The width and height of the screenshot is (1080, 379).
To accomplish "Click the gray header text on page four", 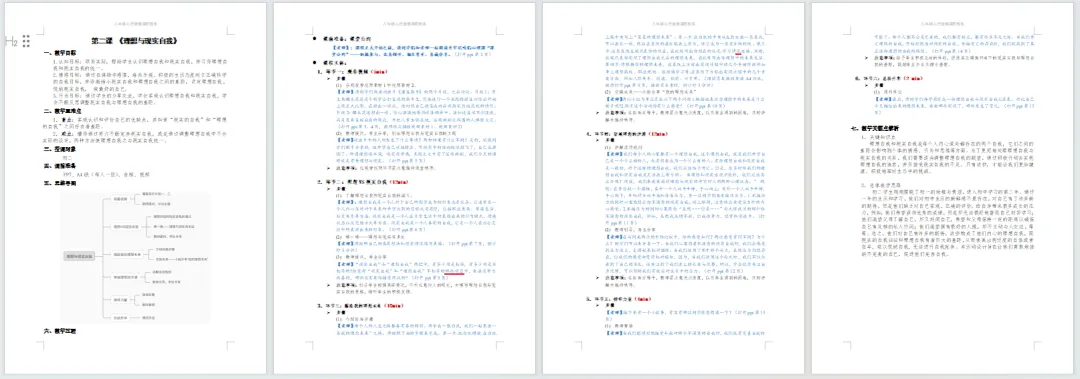I will [943, 23].
